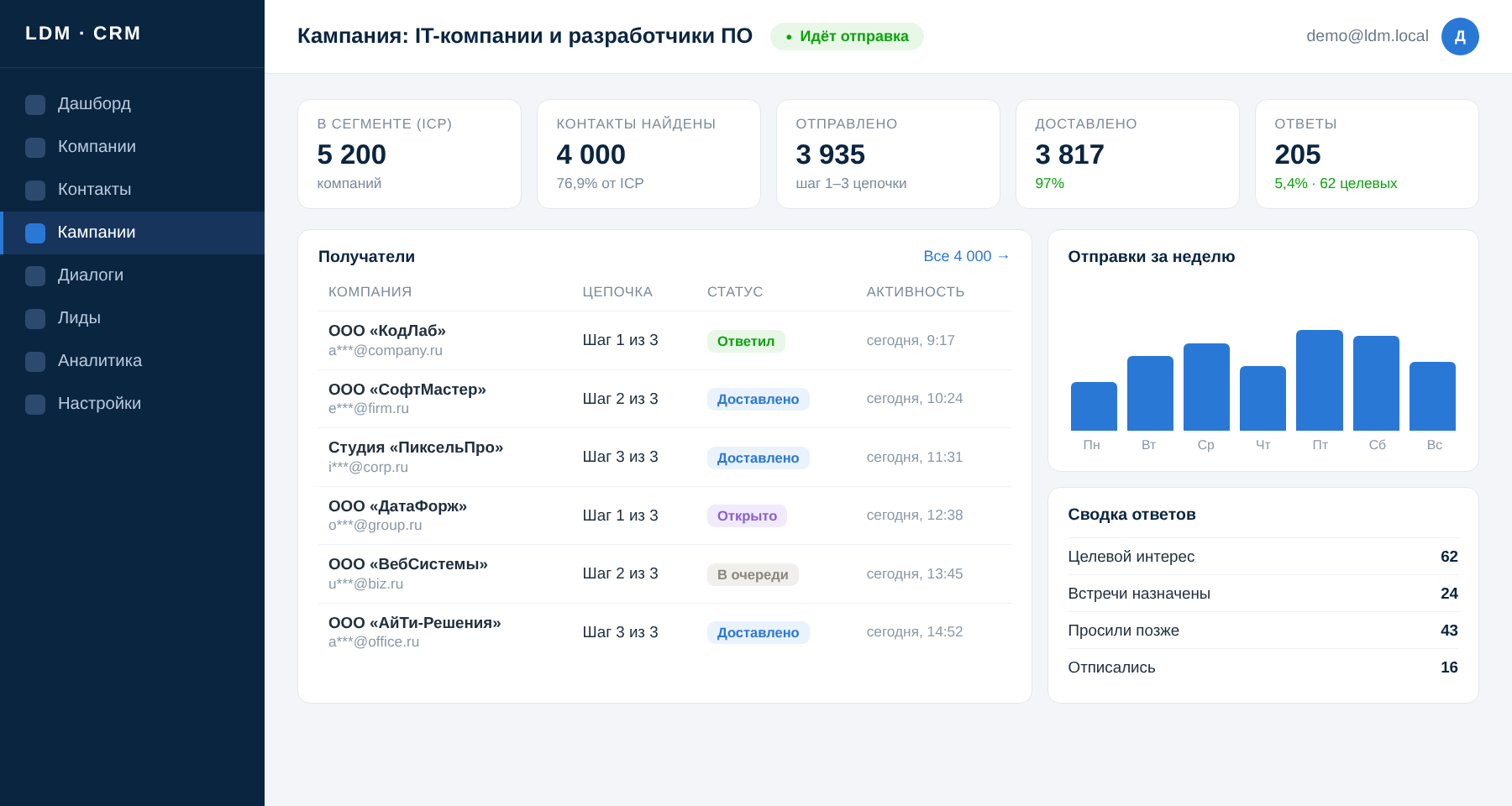Open Дашборд in the sidebar

(132, 104)
